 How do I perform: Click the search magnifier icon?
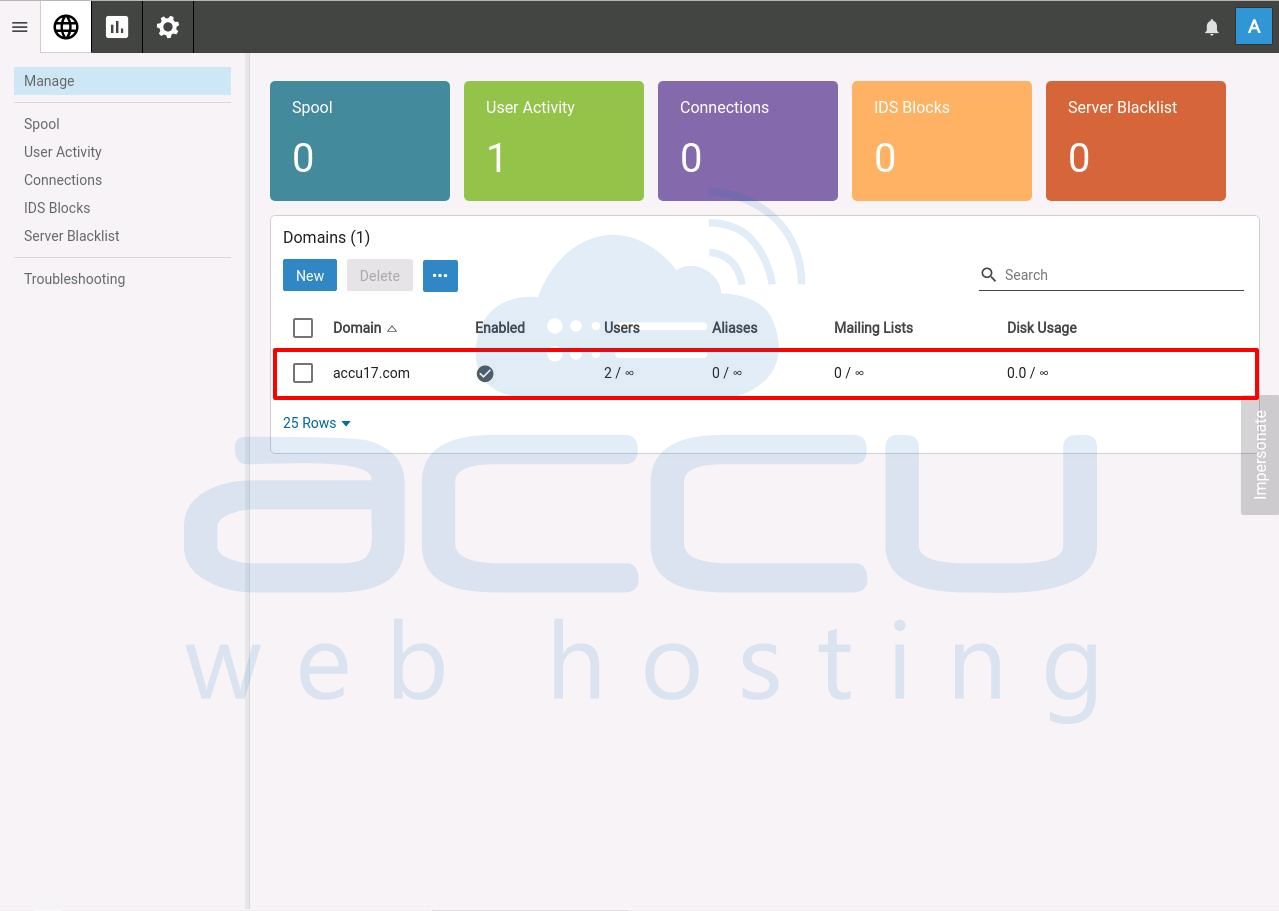989,275
